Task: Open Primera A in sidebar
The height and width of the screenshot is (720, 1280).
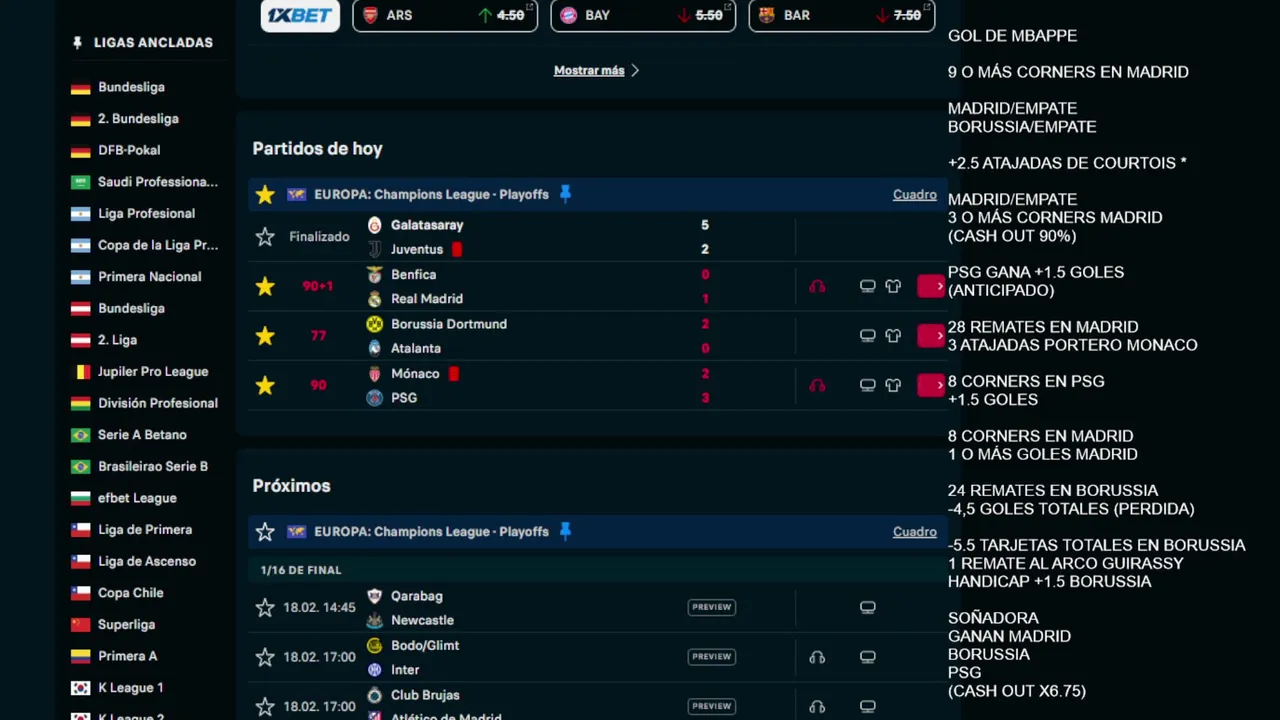Action: click(127, 656)
